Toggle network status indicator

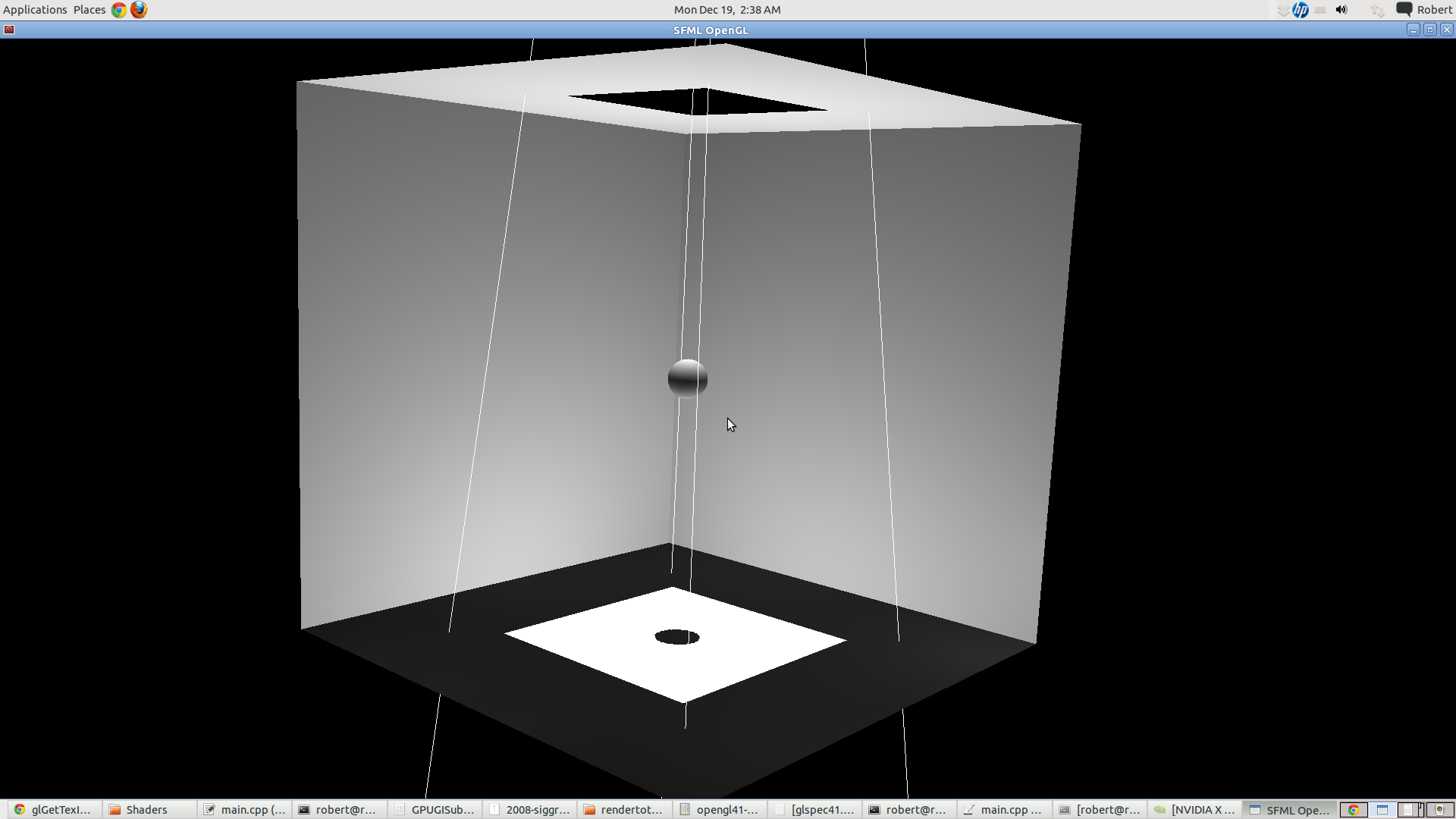click(x=1375, y=9)
